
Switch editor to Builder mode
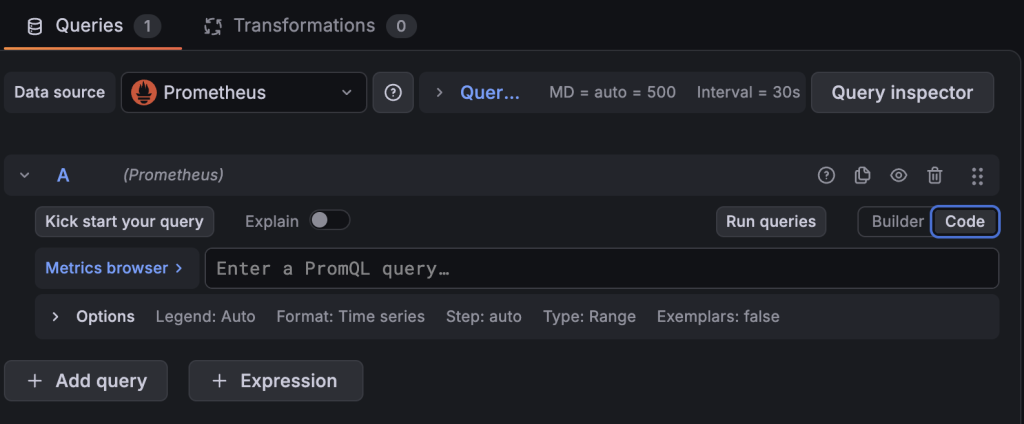[897, 221]
